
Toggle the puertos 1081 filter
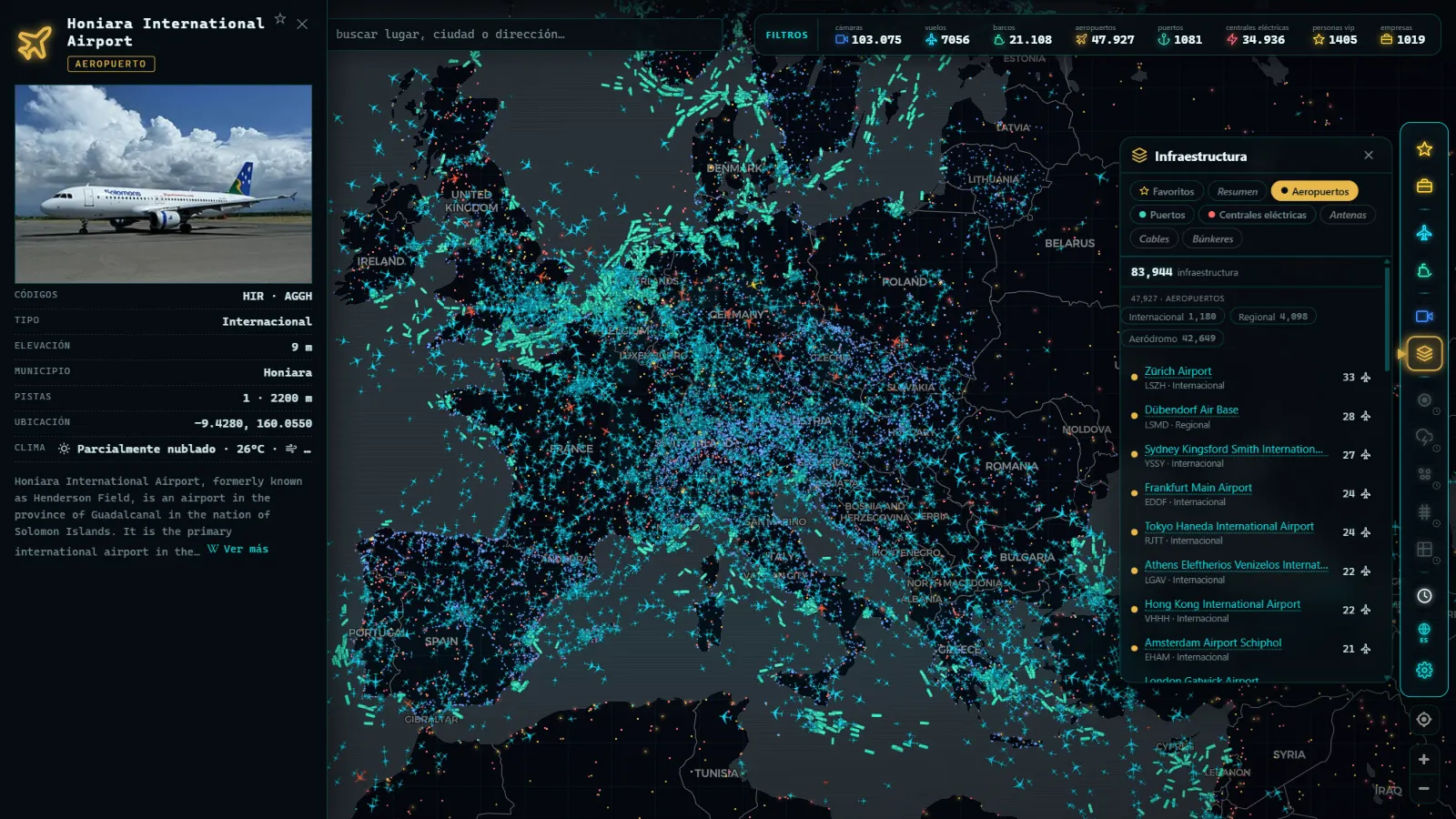(x=1179, y=35)
